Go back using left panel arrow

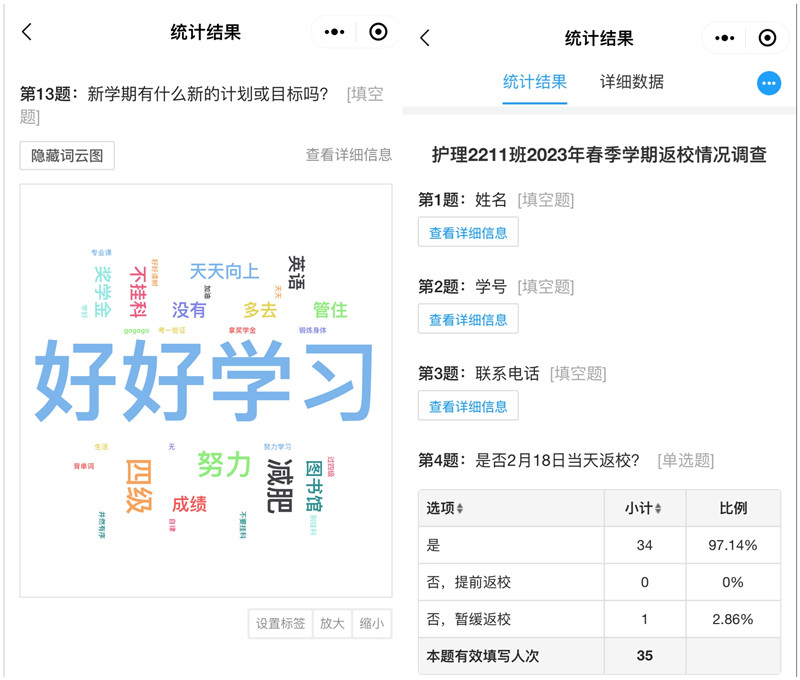tap(27, 32)
